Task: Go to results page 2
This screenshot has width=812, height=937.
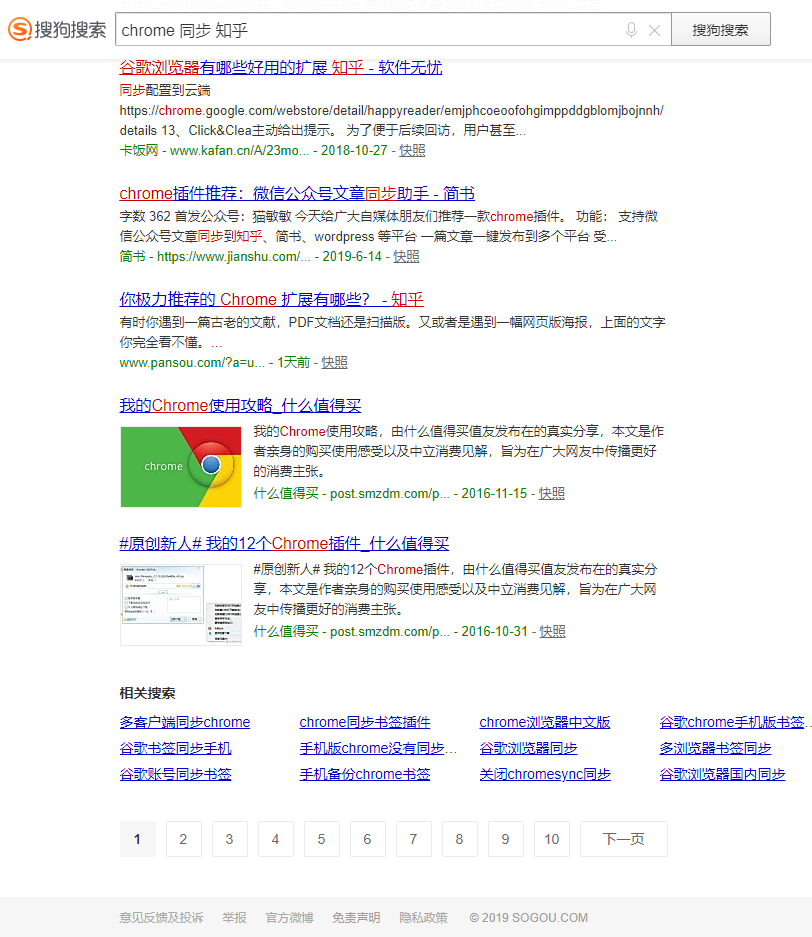Action: point(183,839)
